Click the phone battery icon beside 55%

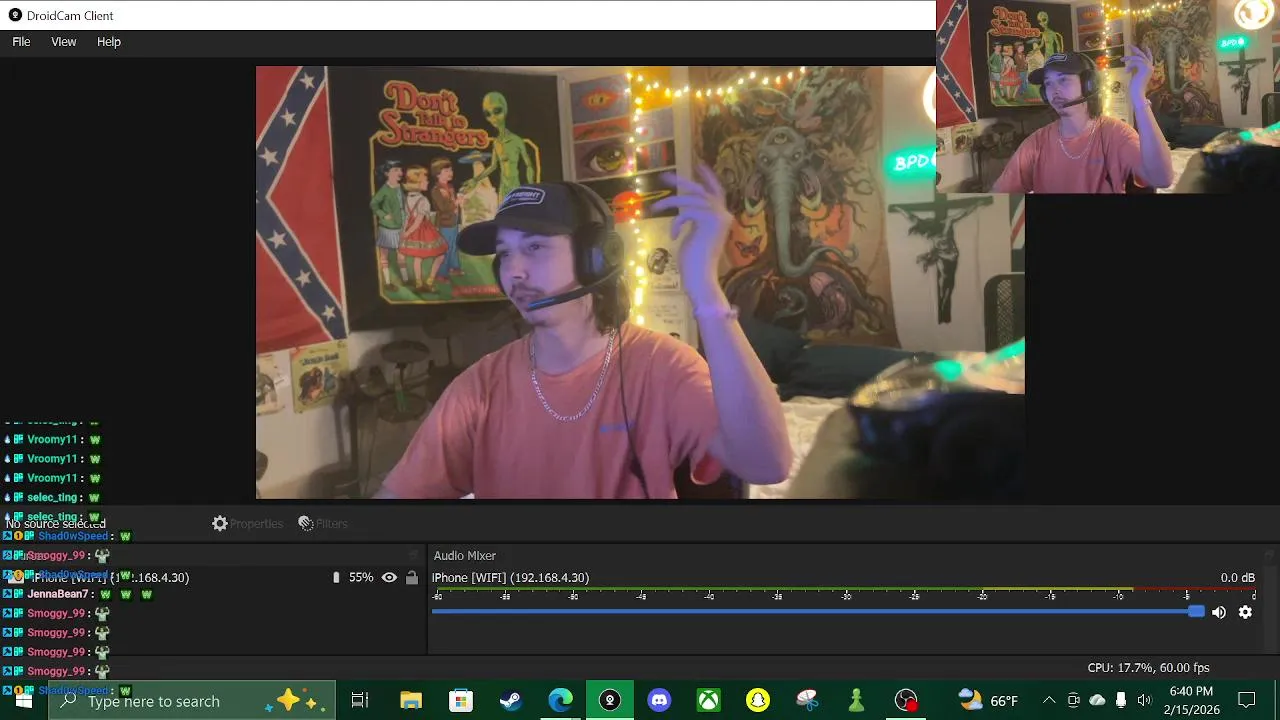coord(336,578)
